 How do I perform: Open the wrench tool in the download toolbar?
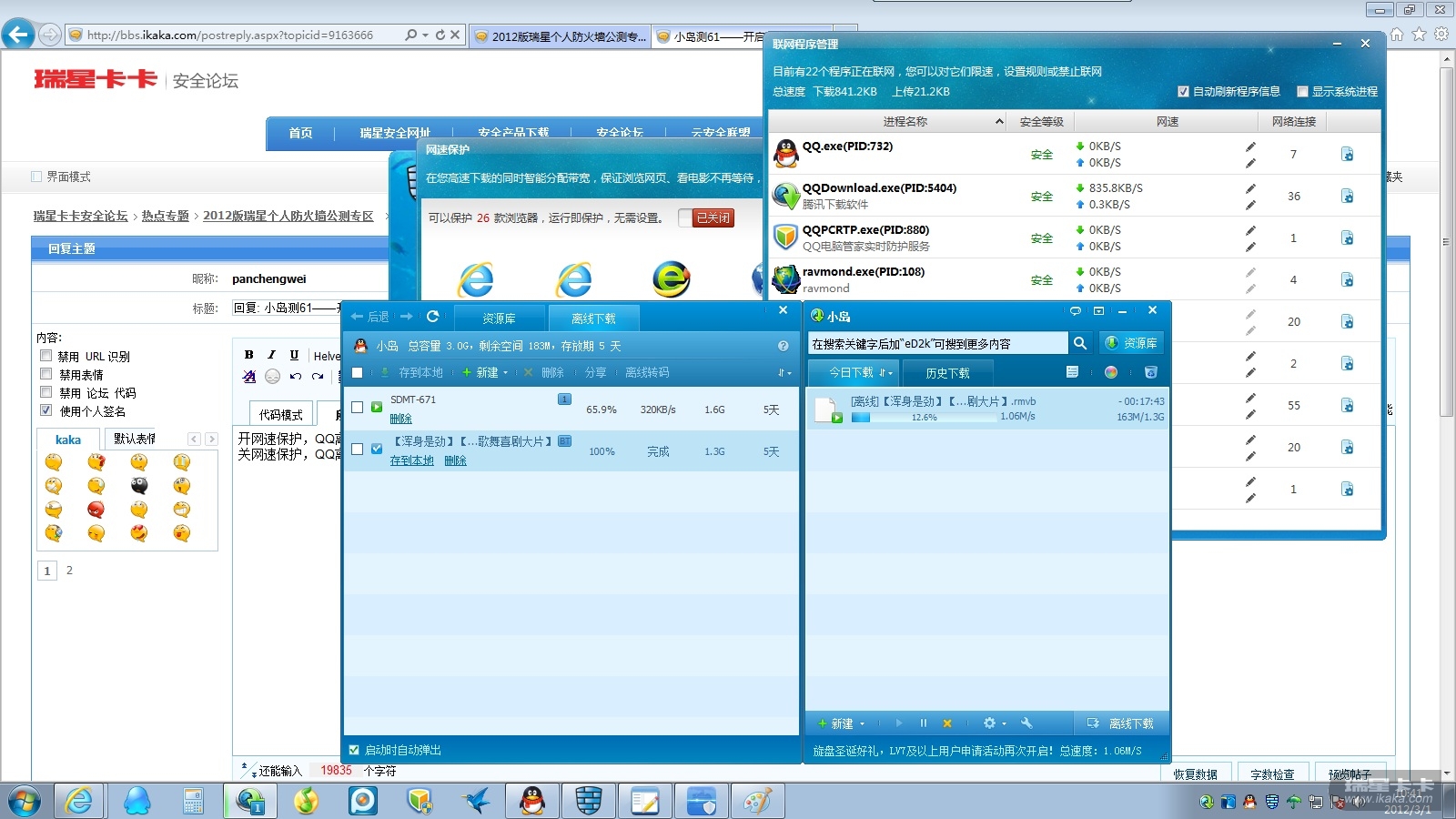pyautogui.click(x=1026, y=723)
